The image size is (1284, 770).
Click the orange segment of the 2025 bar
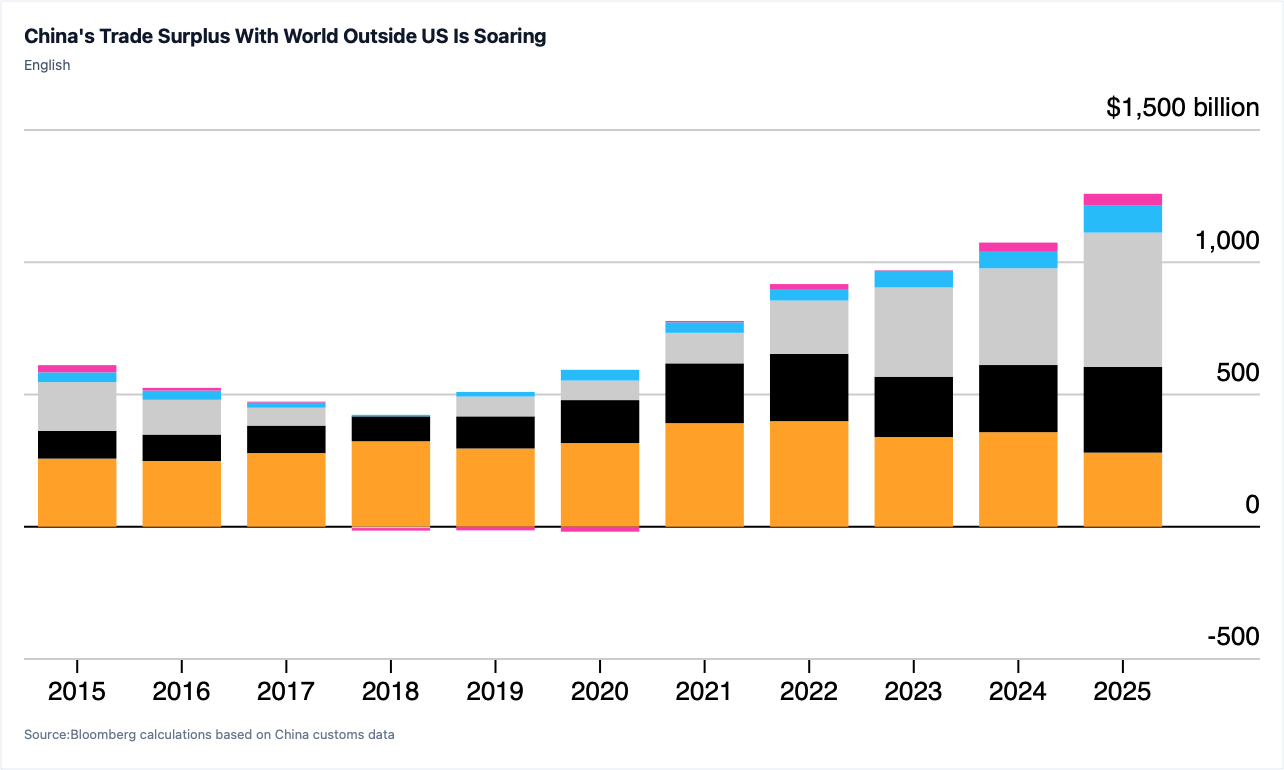[1123, 489]
